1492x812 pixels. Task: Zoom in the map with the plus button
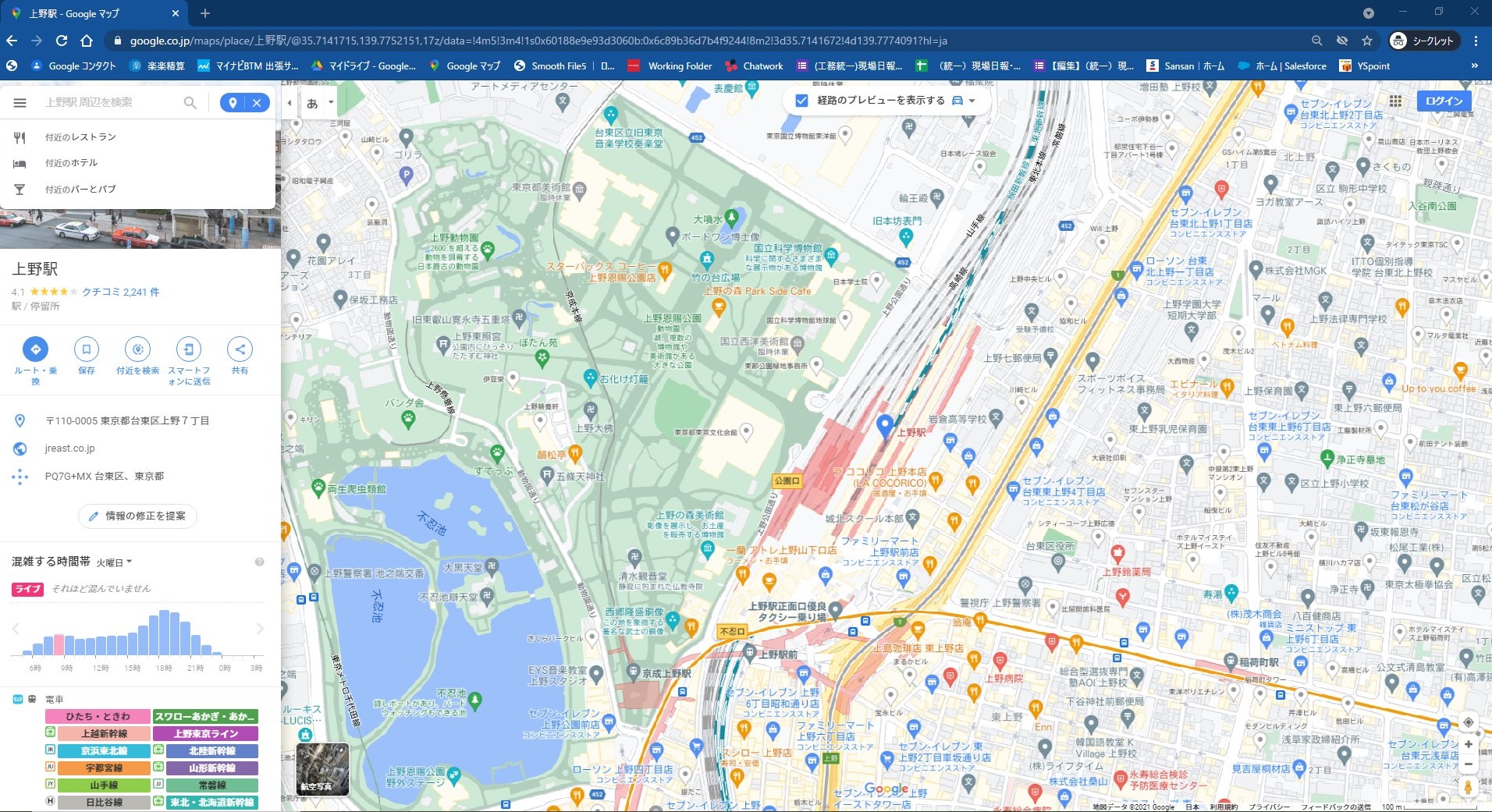point(1468,744)
